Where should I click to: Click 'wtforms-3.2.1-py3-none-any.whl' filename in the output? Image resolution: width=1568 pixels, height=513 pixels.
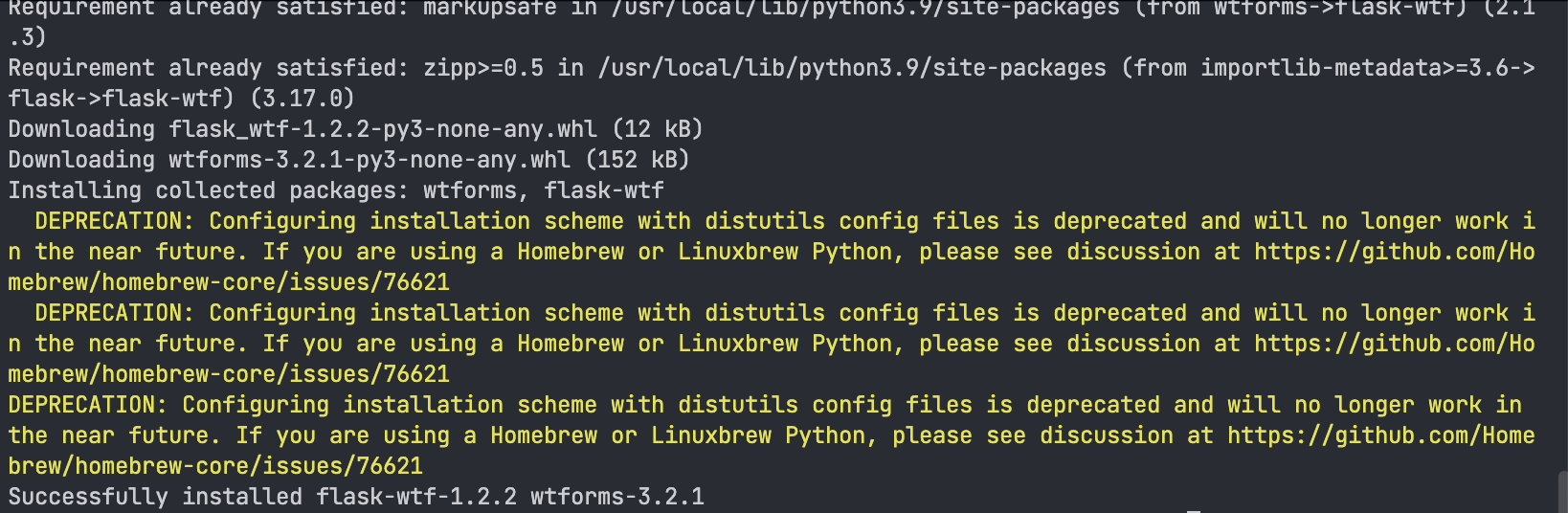pyautogui.click(x=370, y=160)
